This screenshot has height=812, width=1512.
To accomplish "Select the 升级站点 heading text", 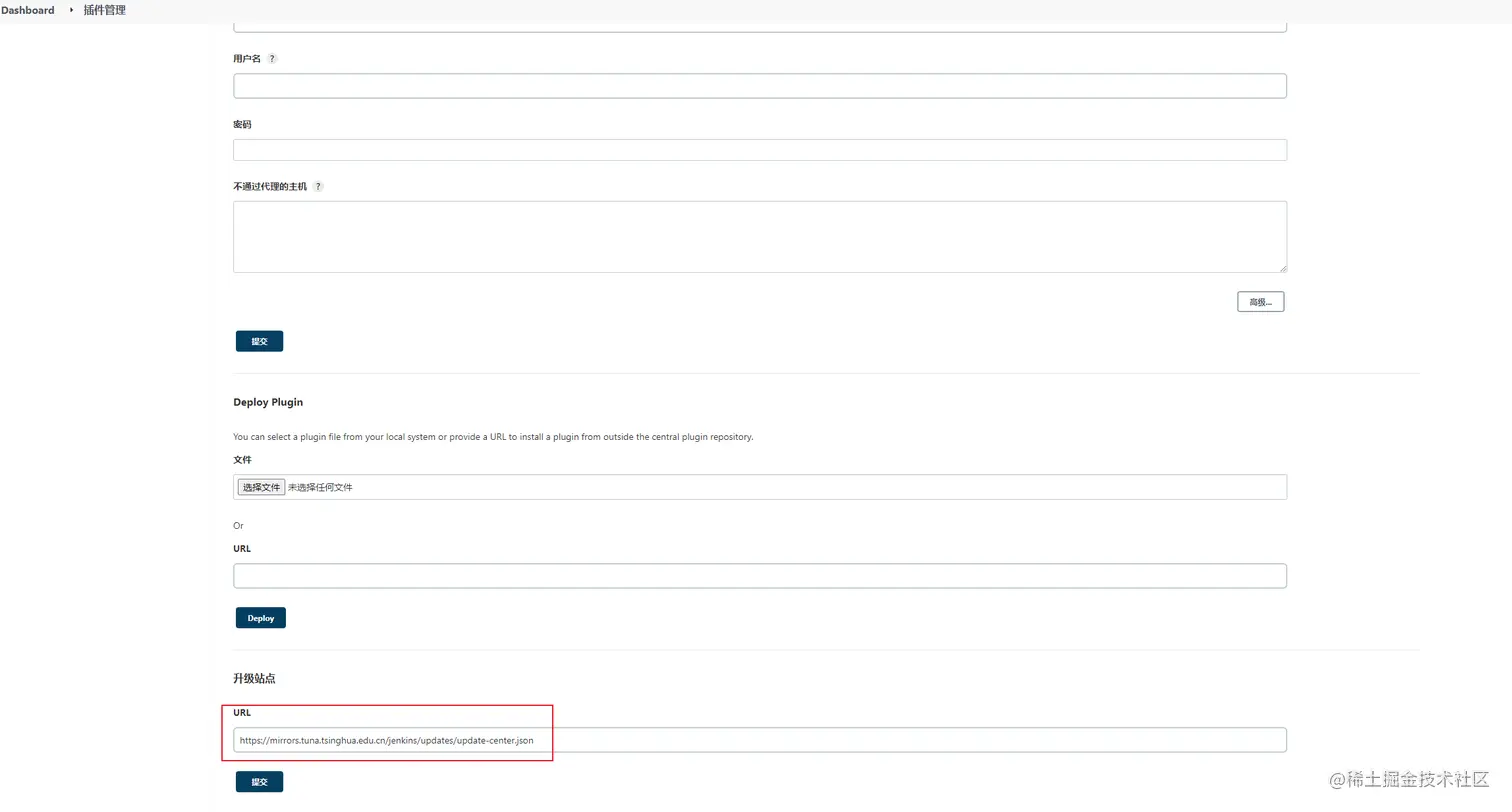I will [x=254, y=678].
